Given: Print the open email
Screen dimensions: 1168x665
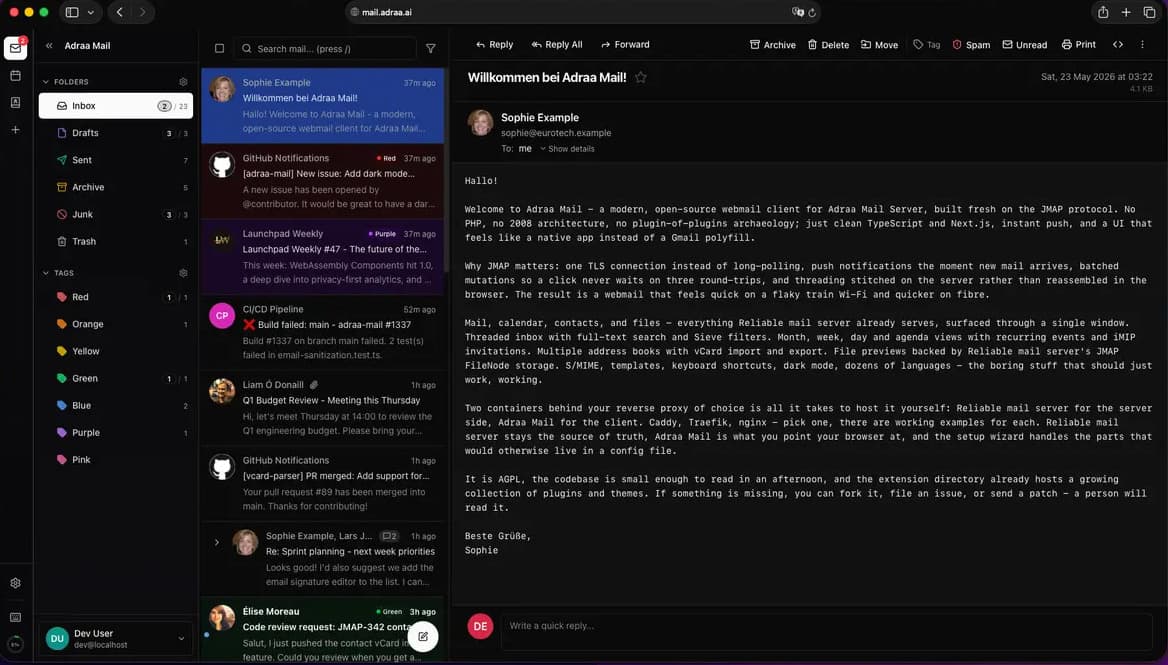Looking at the screenshot, I should (1079, 45).
